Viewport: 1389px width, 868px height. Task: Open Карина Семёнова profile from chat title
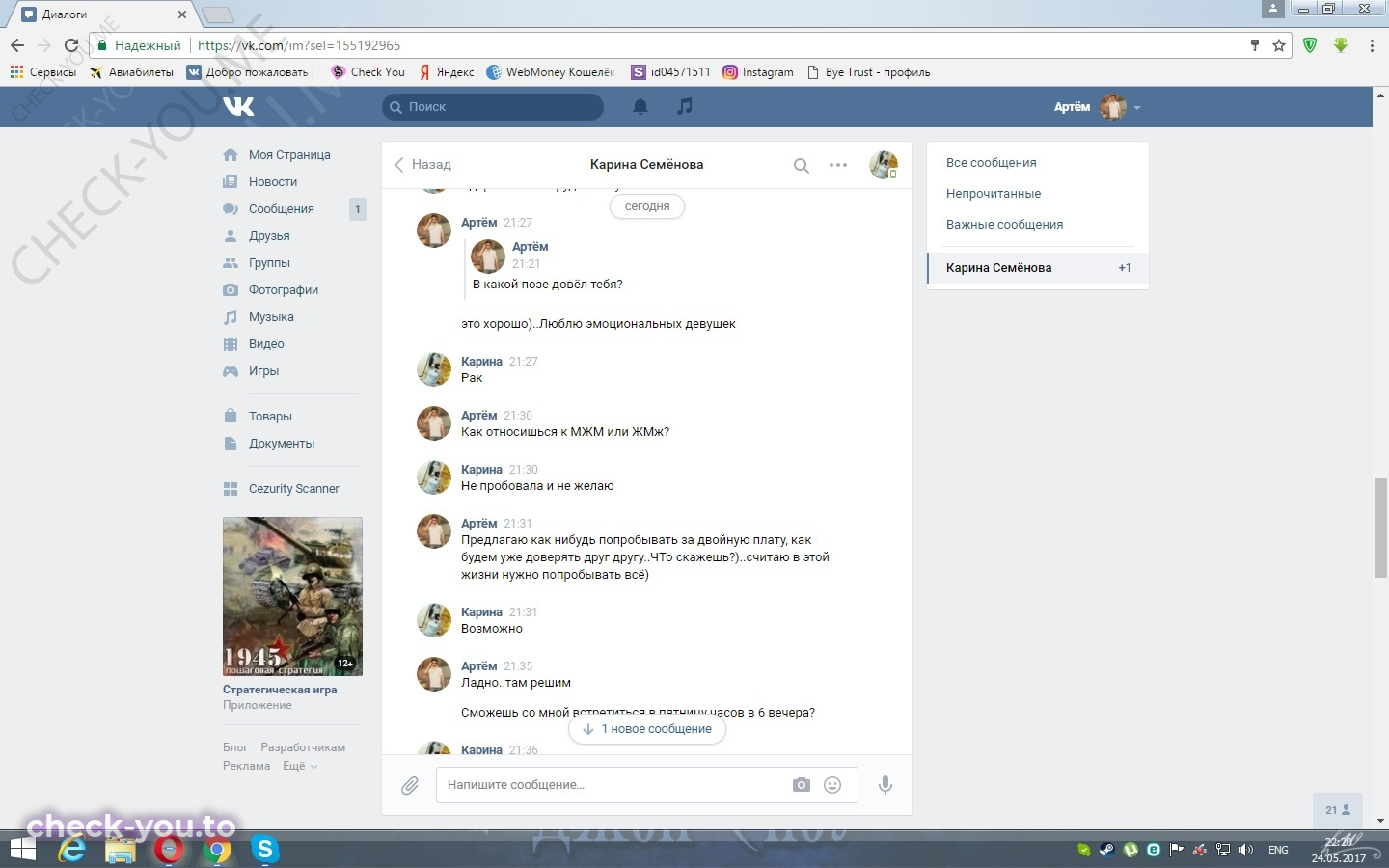tap(646, 165)
